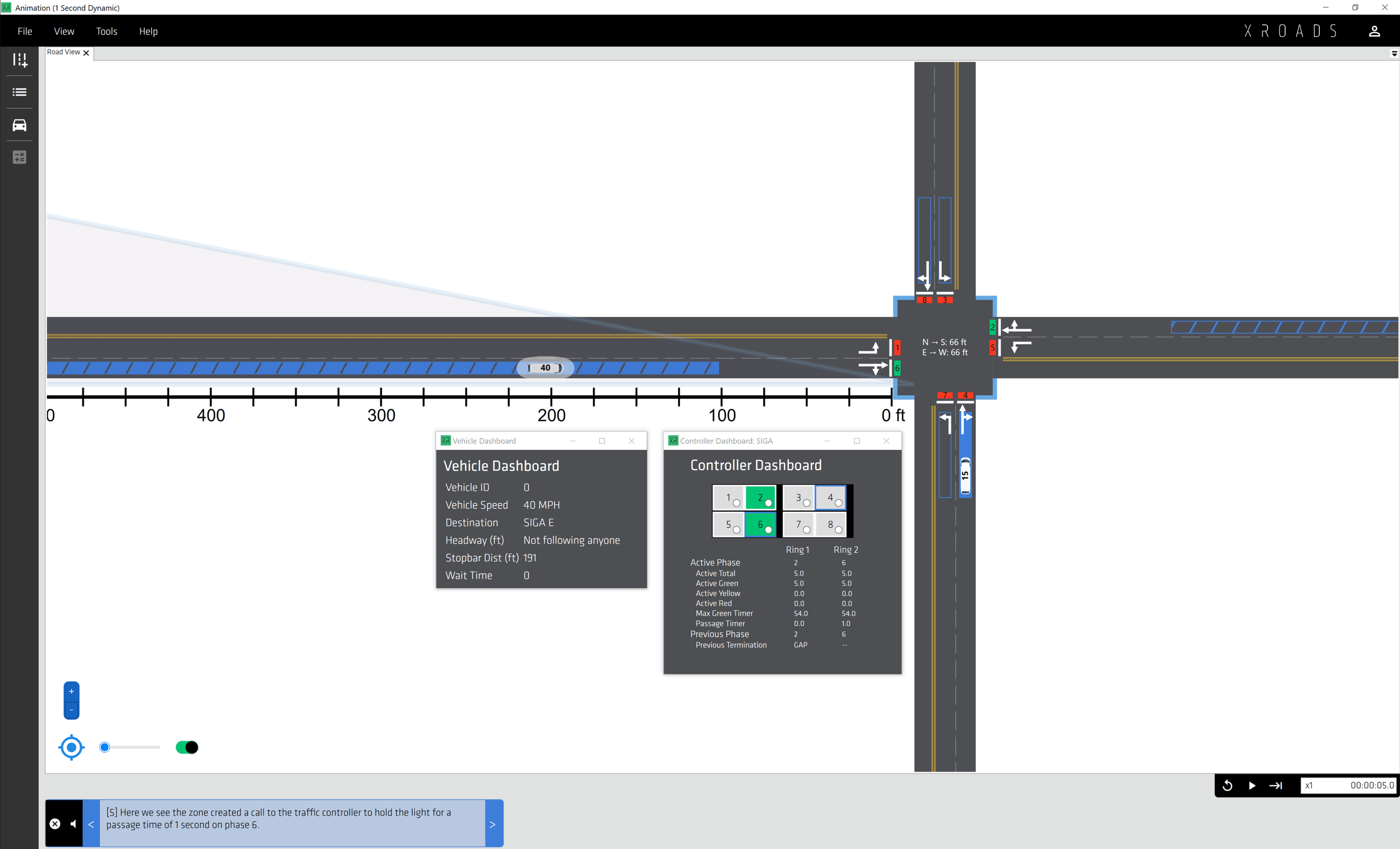Toggle the green switch near slider
Screen dimensions: 1400x849
click(x=187, y=747)
